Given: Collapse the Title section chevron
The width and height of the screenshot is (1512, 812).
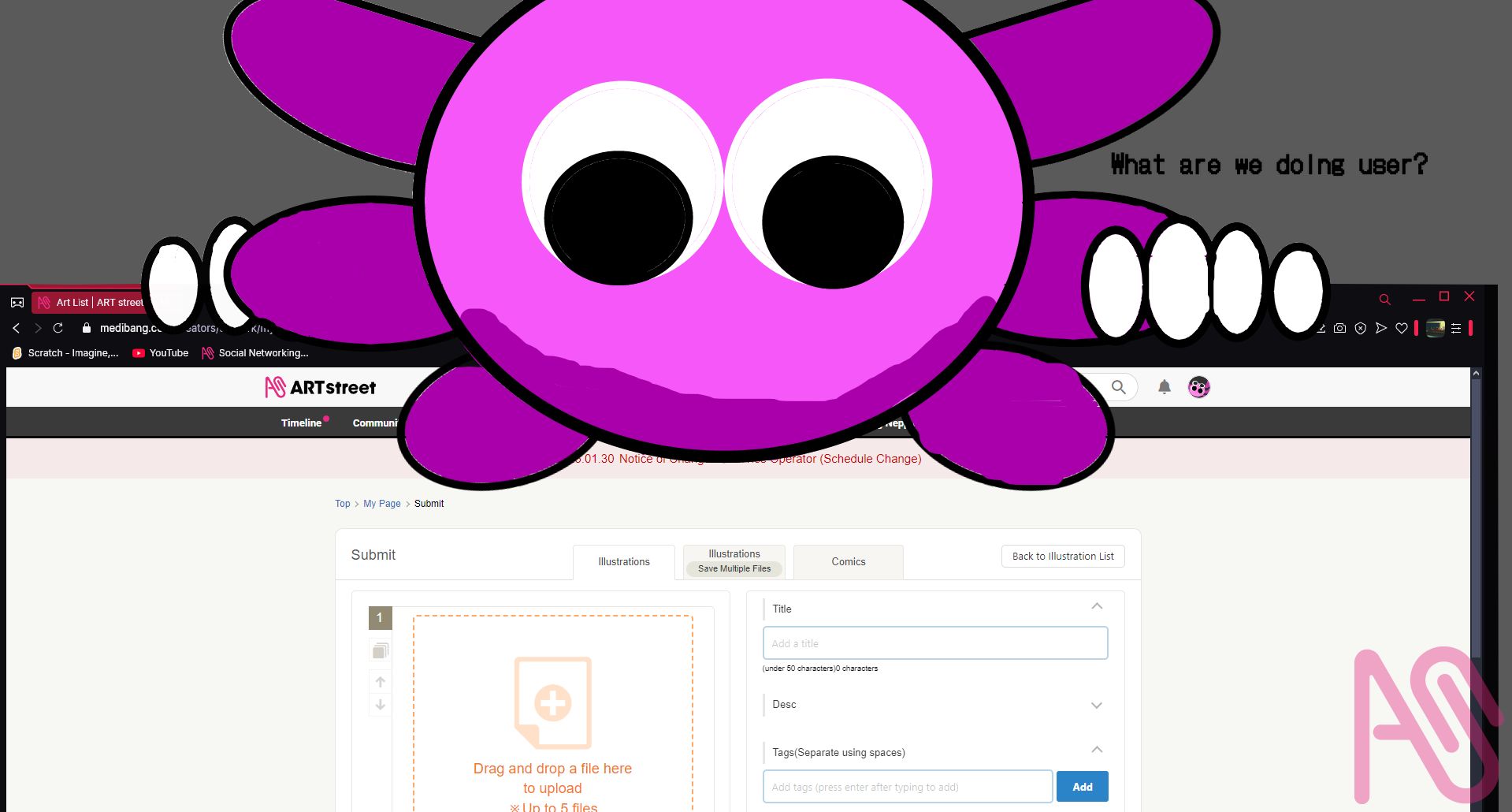Looking at the screenshot, I should coord(1096,606).
